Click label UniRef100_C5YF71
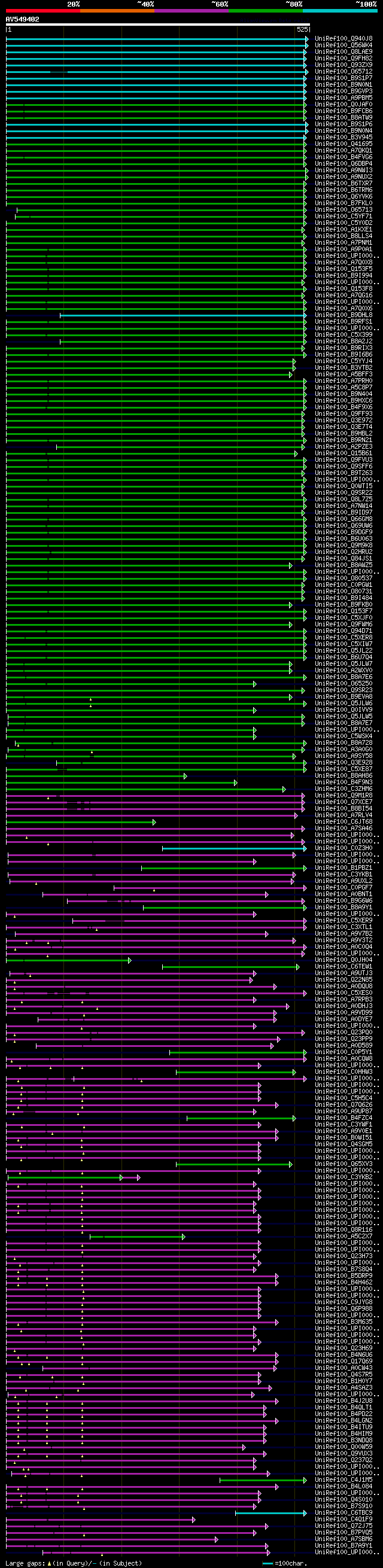The image size is (383, 1568). 344,217
